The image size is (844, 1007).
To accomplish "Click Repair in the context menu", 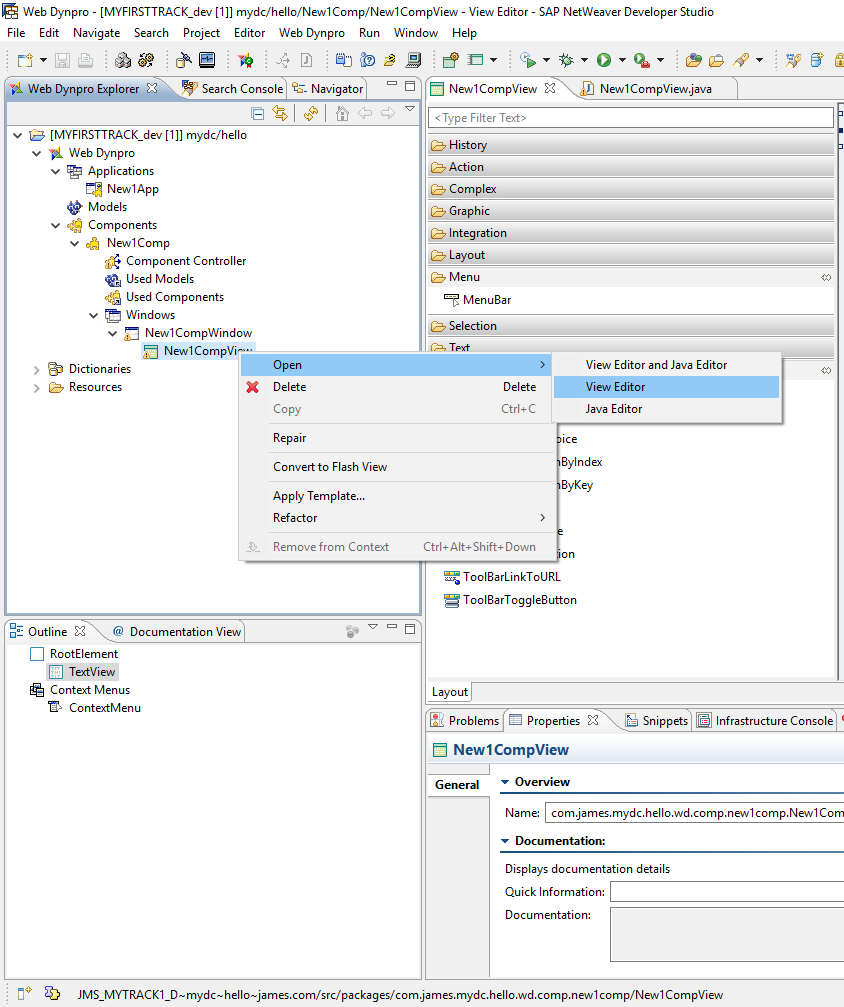I will pyautogui.click(x=398, y=438).
